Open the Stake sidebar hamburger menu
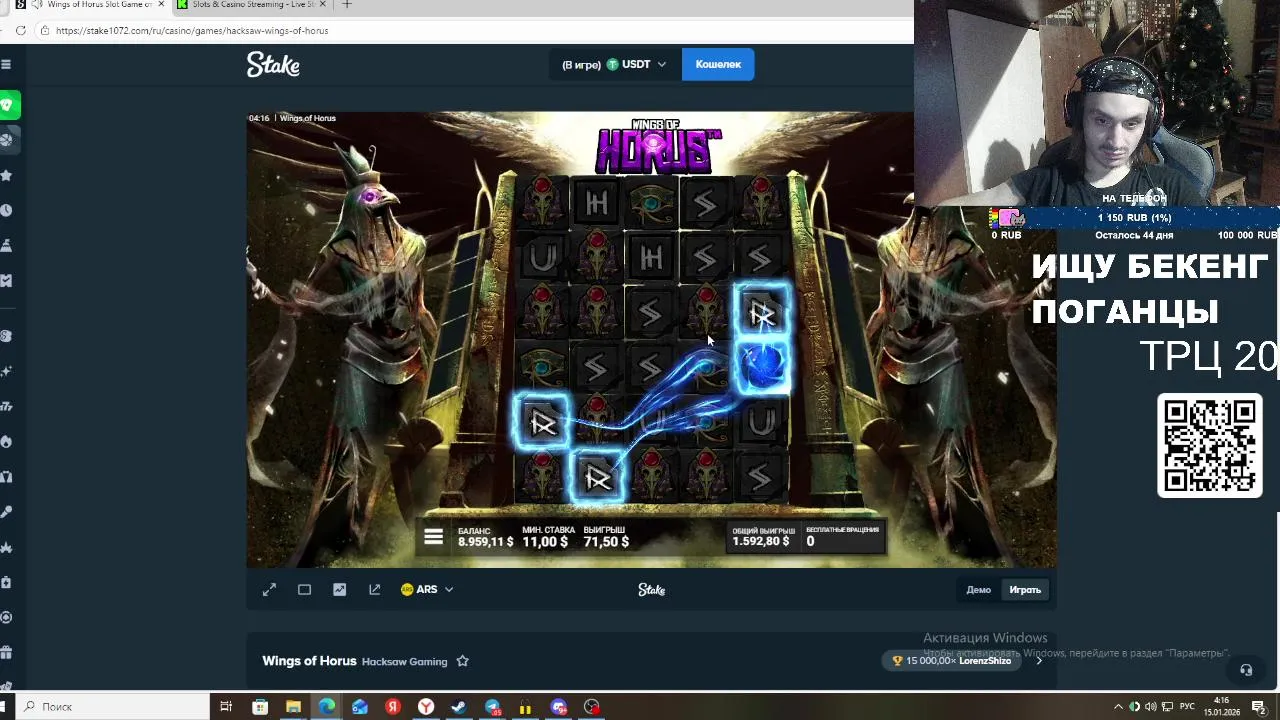The height and width of the screenshot is (720, 1280). 6,64
